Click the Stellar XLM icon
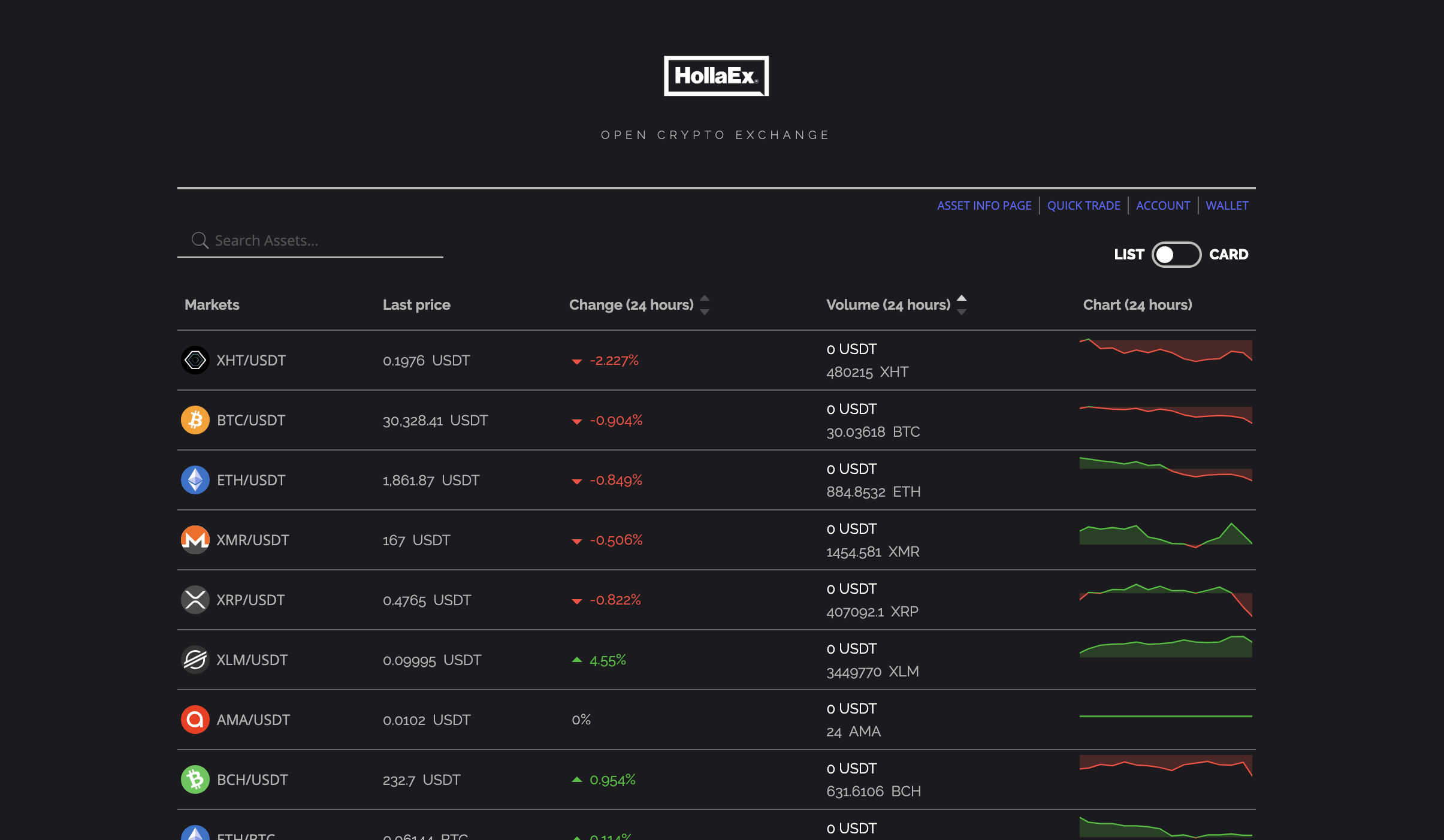The image size is (1444, 840). click(195, 660)
